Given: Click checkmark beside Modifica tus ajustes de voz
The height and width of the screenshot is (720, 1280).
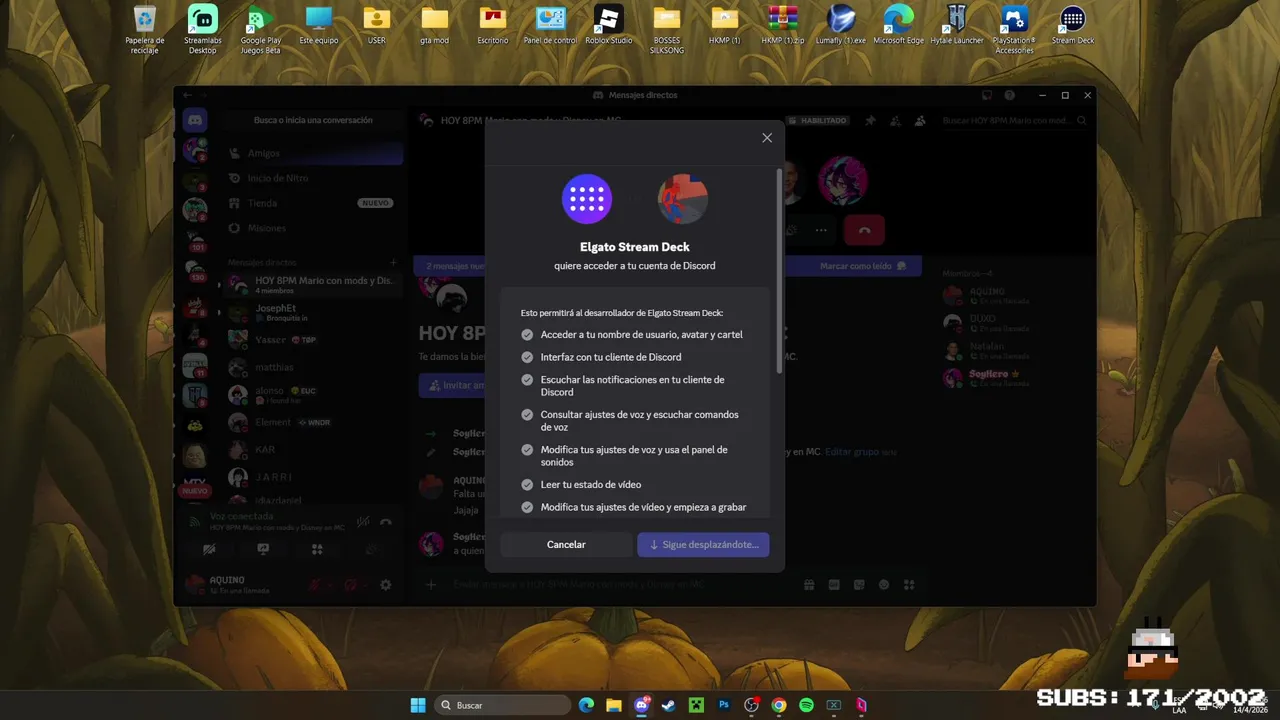Looking at the screenshot, I should pyautogui.click(x=527, y=450).
